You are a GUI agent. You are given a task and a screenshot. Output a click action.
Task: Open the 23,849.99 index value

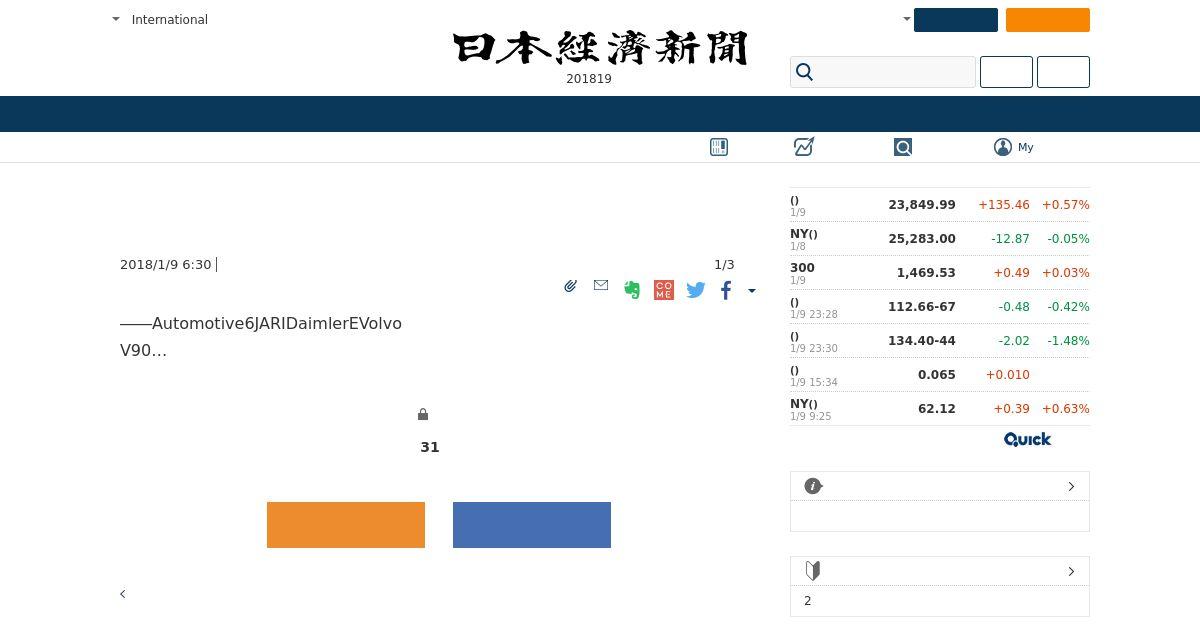point(922,204)
